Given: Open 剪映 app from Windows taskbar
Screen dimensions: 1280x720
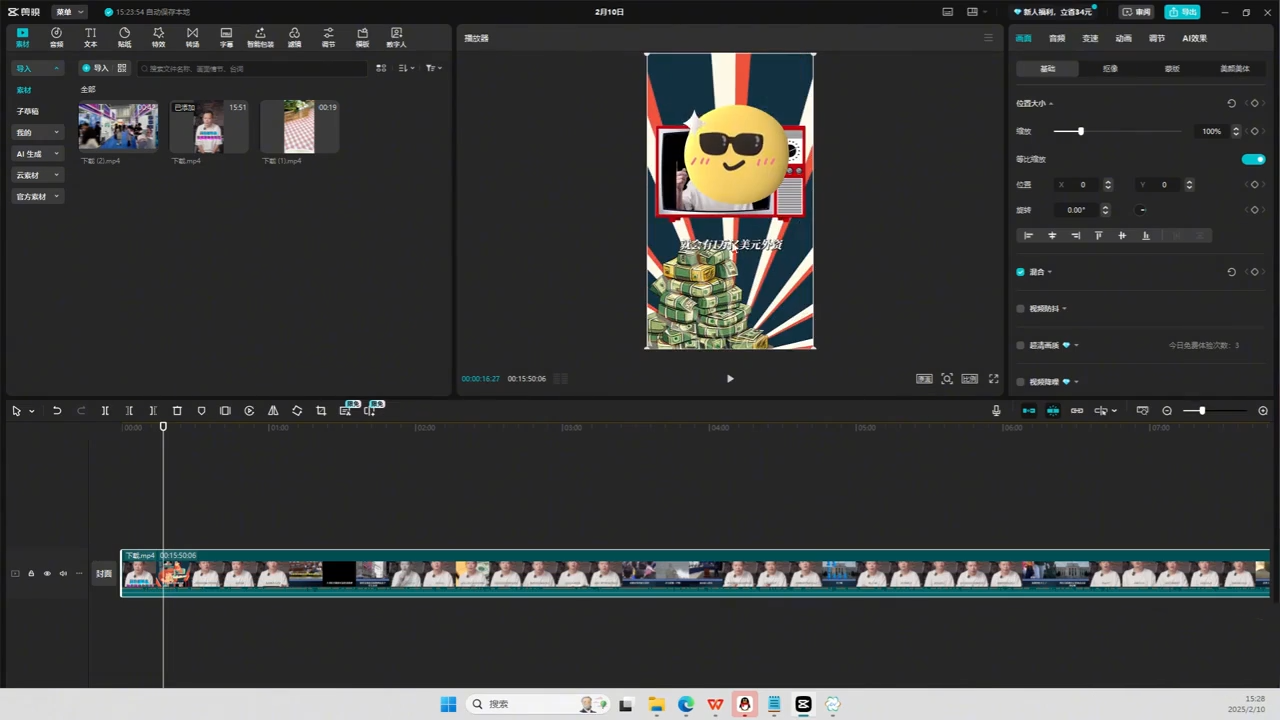Looking at the screenshot, I should point(803,704).
